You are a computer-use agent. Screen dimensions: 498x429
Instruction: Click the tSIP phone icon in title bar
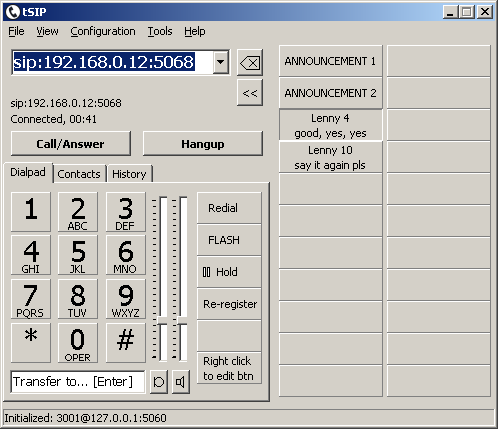click(x=13, y=12)
